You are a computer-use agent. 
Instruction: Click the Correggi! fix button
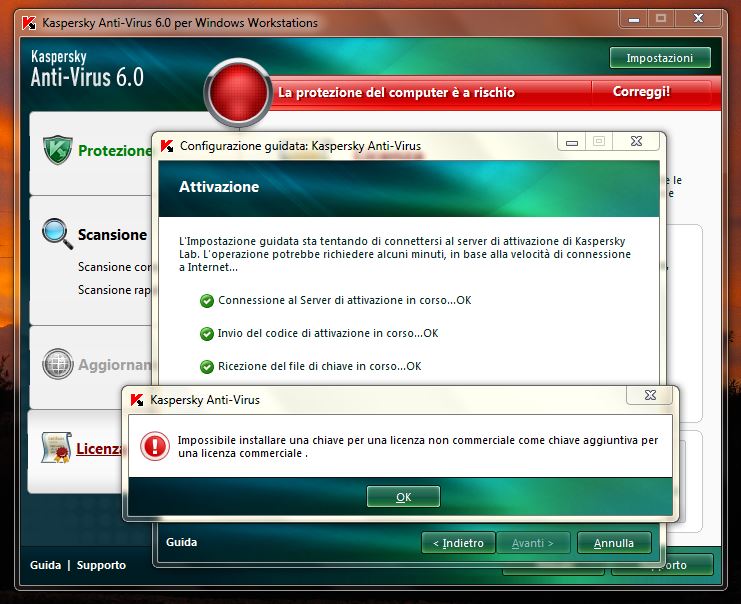[x=643, y=92]
